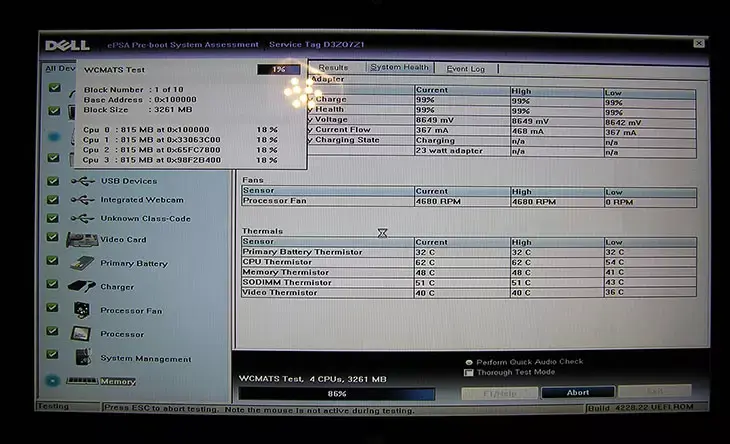Select the Processor chip icon
The width and height of the screenshot is (730, 444).
coord(80,333)
